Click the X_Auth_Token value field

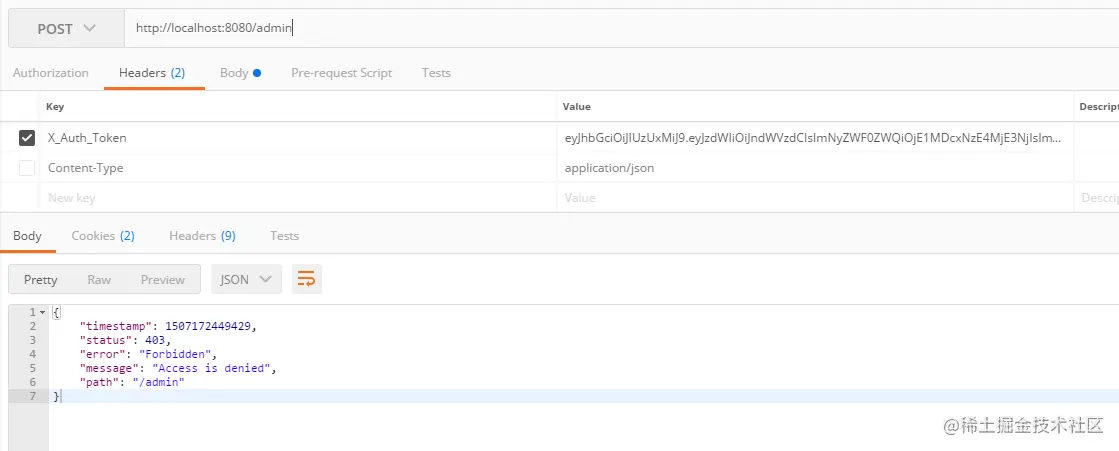point(814,138)
